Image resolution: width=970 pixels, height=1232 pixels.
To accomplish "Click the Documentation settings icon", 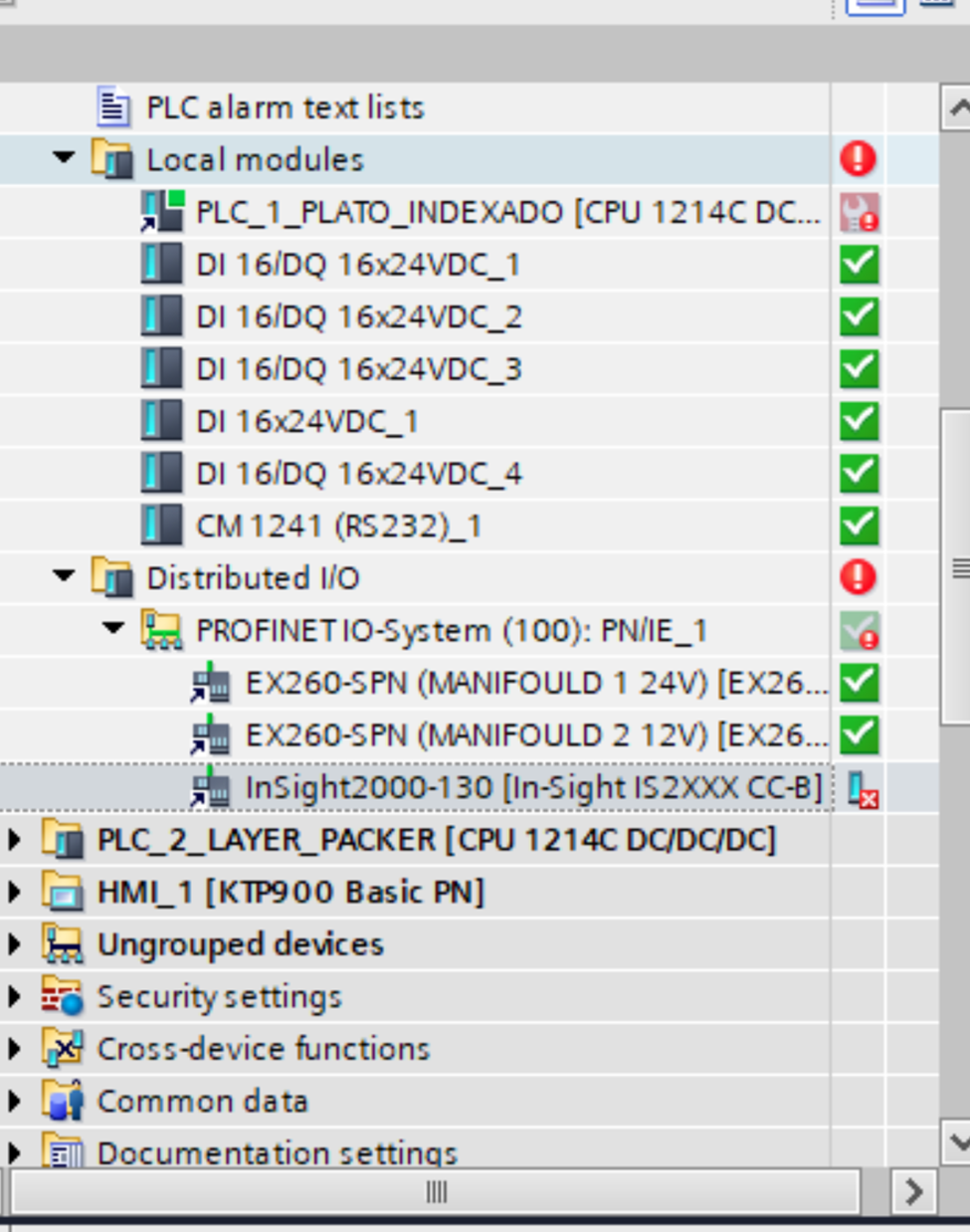I will click(x=63, y=1151).
